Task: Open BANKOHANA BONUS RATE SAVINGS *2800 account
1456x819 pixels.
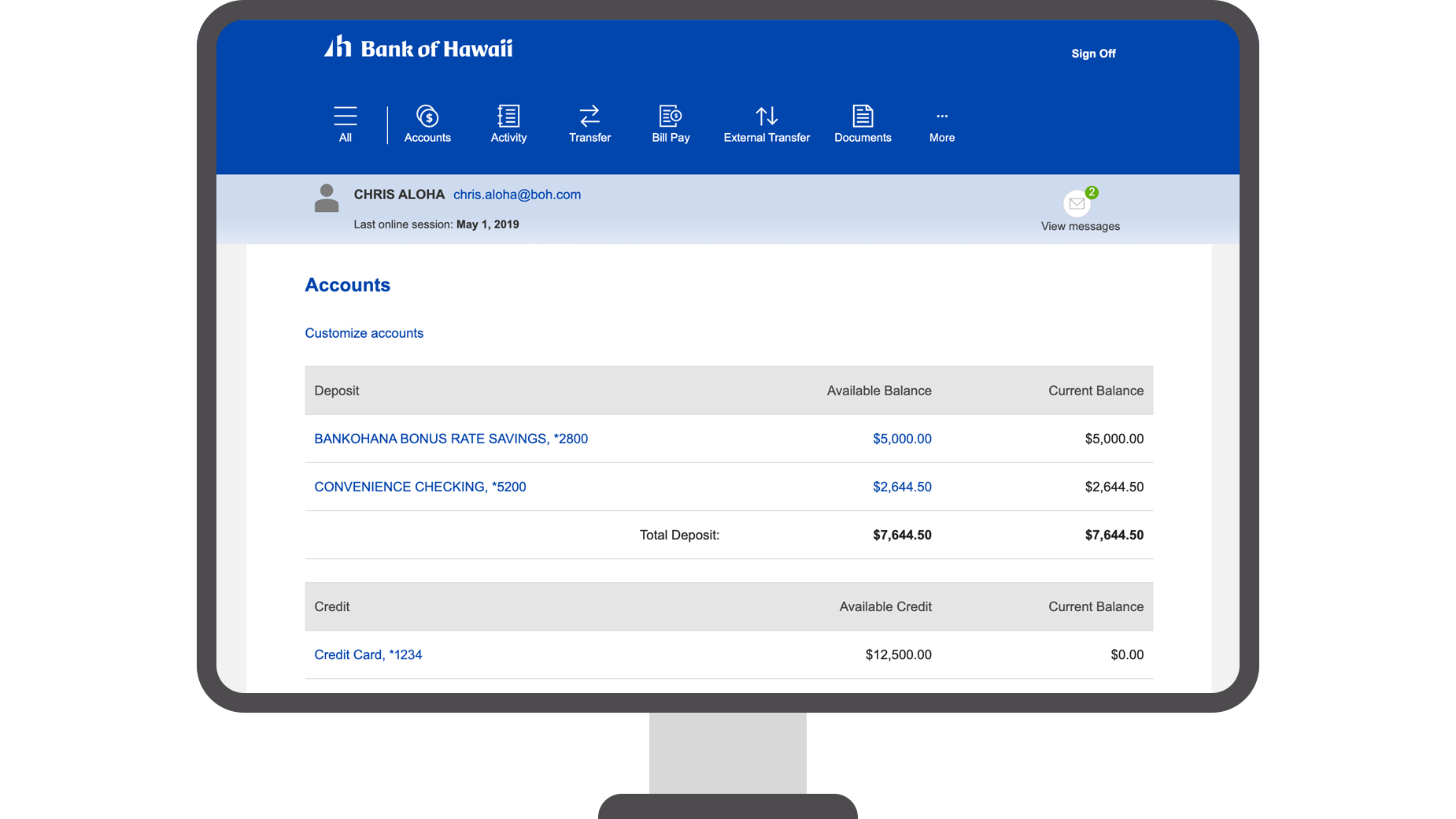Action: [451, 439]
